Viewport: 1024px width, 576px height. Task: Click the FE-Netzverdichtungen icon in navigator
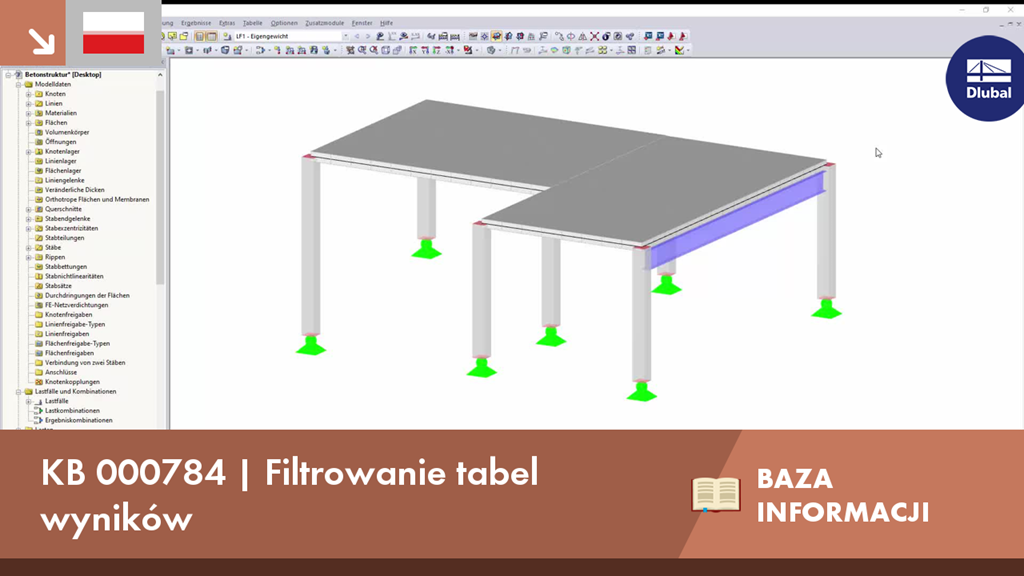click(39, 305)
